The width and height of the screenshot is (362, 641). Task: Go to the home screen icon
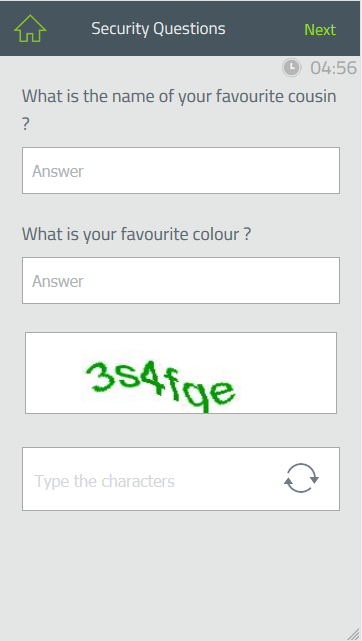click(30, 28)
